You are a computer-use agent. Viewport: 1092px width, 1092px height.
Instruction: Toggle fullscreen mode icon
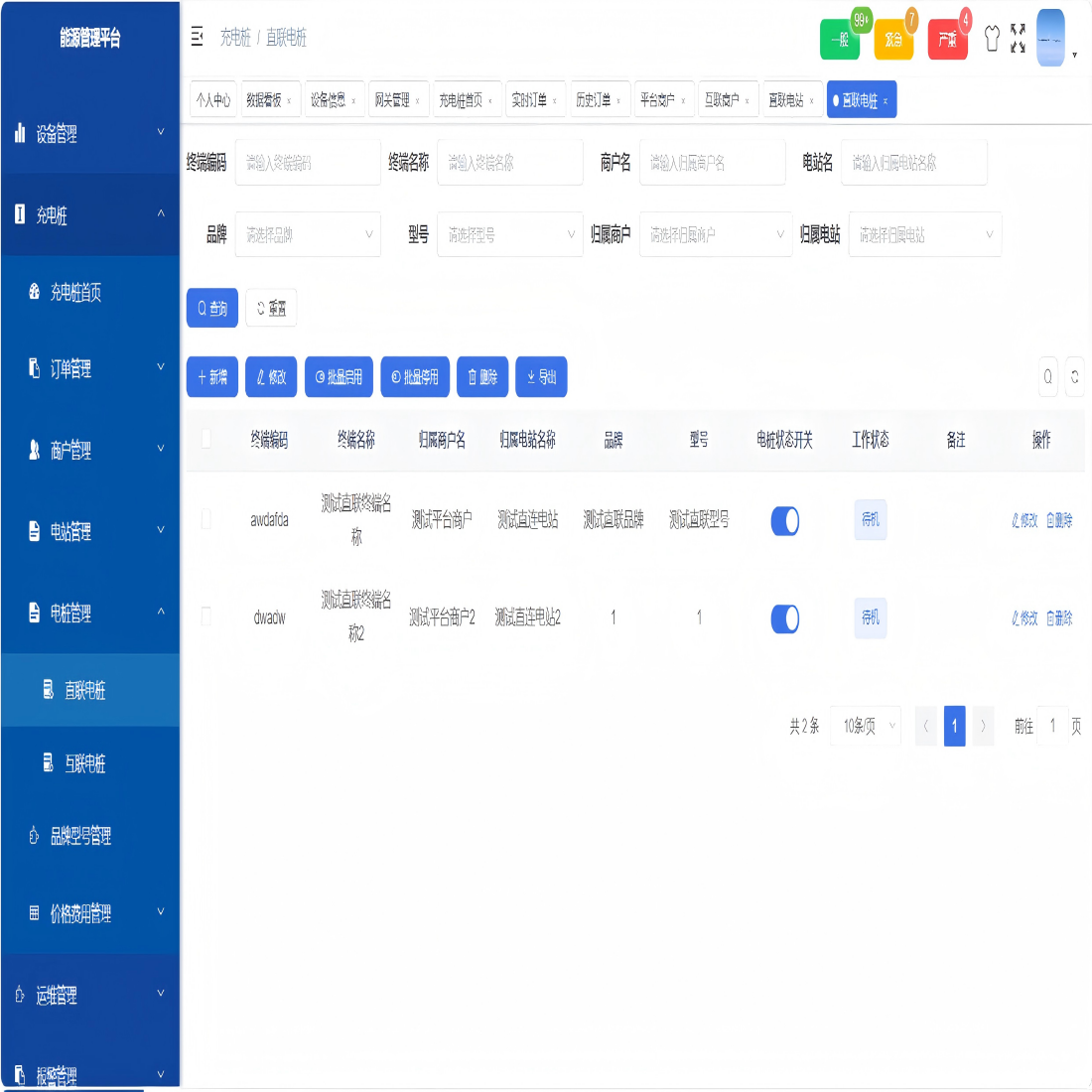point(1018,39)
